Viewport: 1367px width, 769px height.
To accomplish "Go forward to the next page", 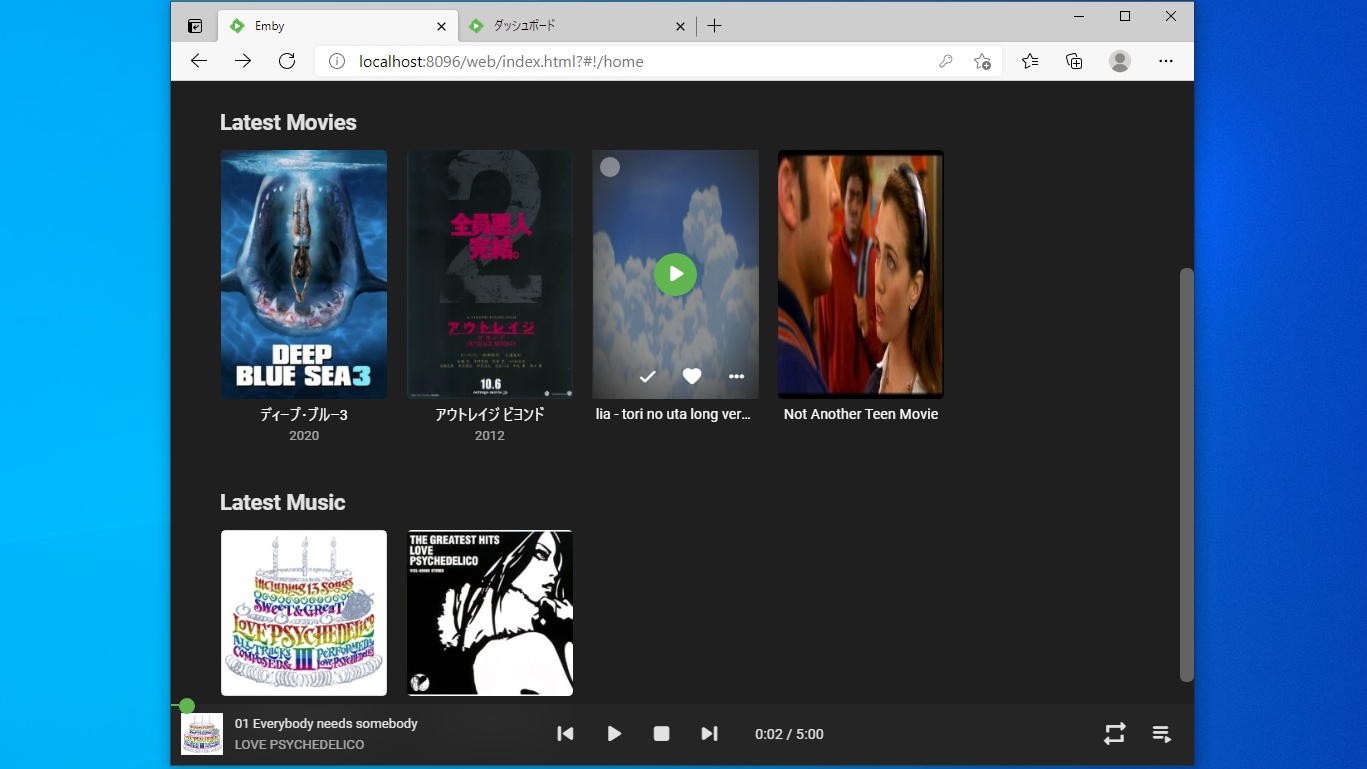I will point(243,61).
